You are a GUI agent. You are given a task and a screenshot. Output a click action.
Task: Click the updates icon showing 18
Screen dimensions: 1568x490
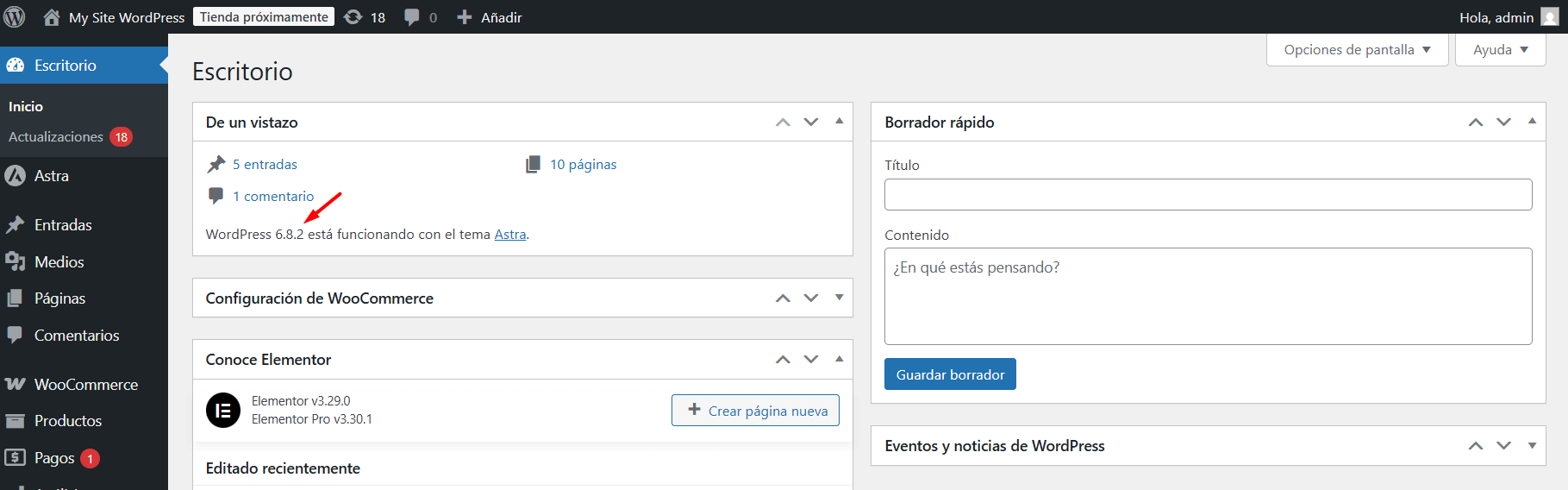(353, 17)
